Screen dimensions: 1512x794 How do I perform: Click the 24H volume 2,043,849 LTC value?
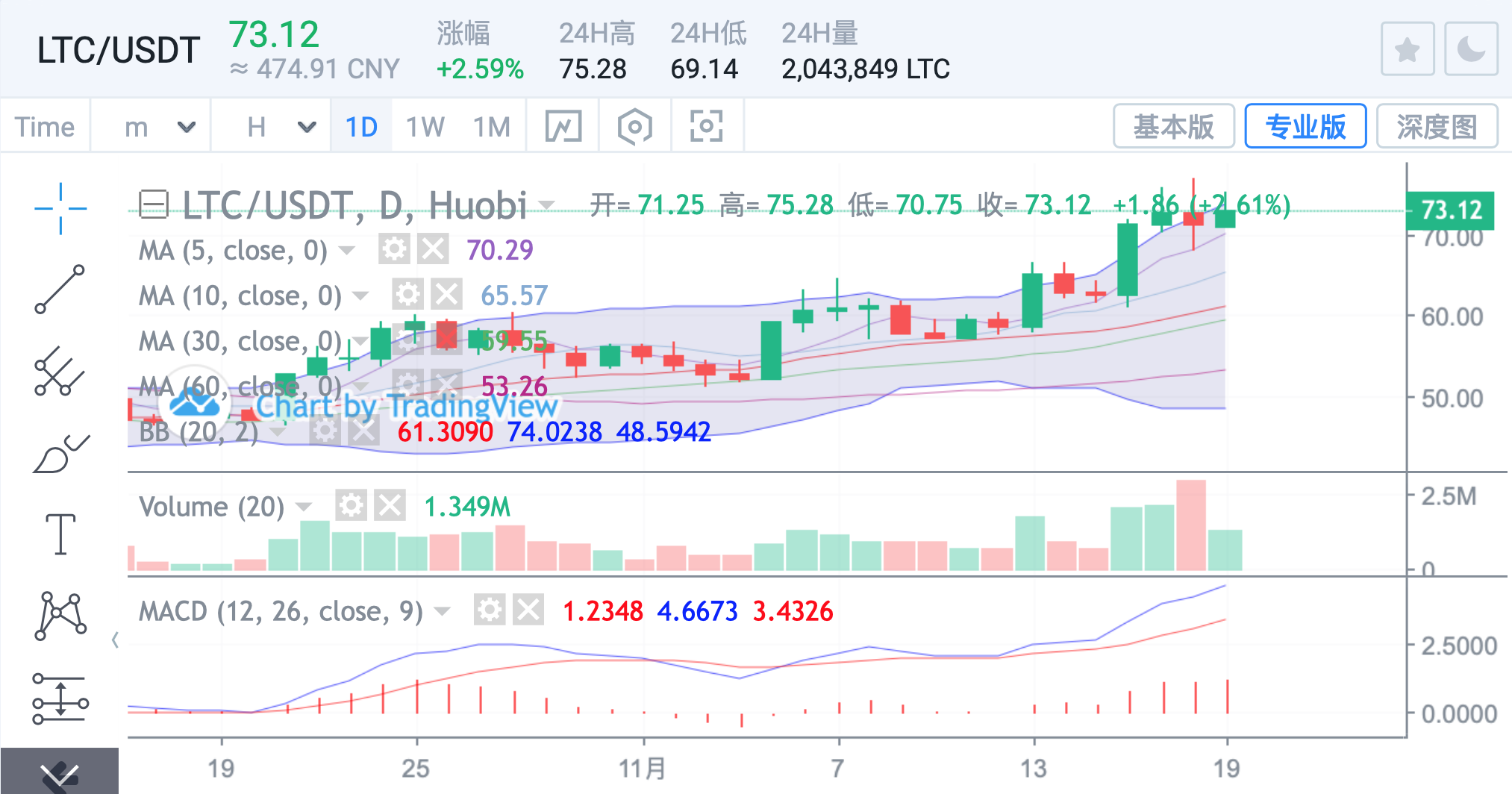point(866,69)
